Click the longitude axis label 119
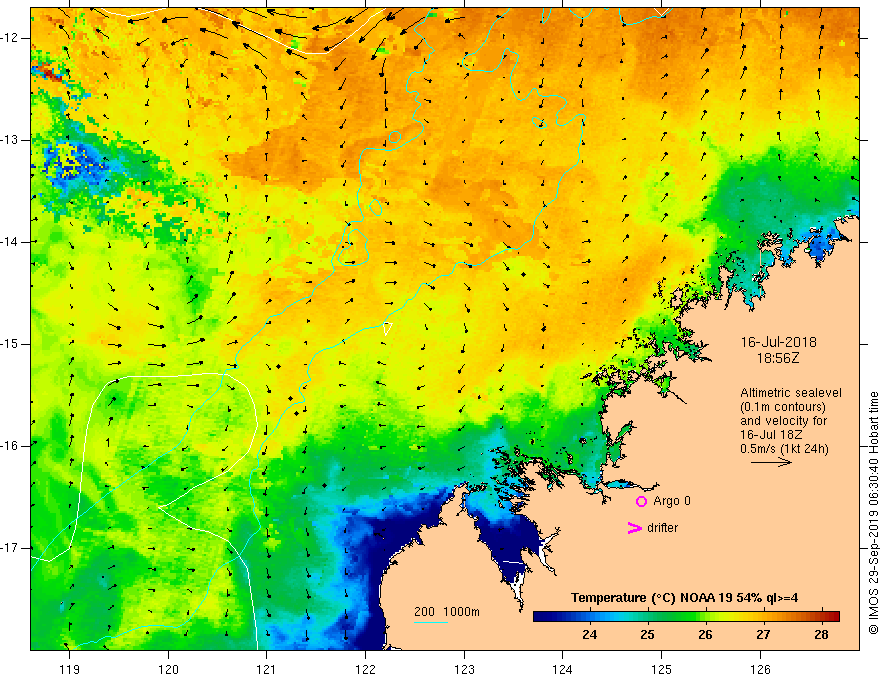This screenshot has width=880, height=680. [x=70, y=669]
